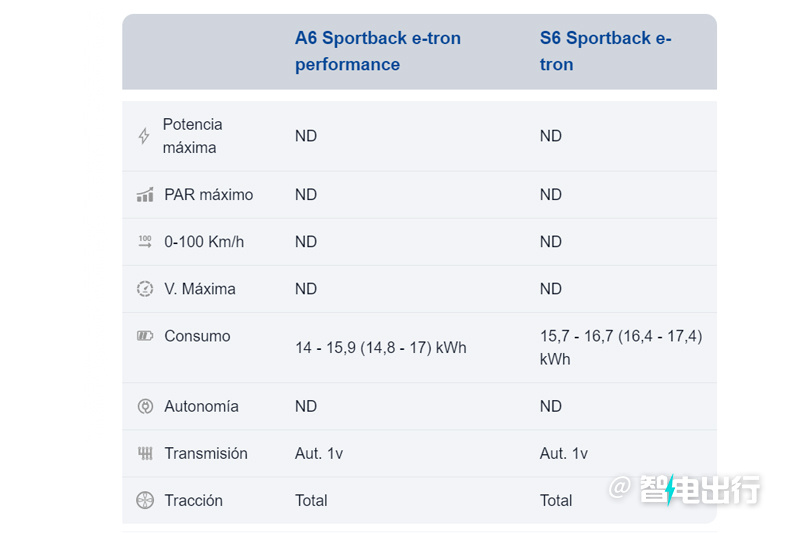The image size is (800, 533).
Task: Click the speedometer V. Máxima icon
Action: pos(145,289)
